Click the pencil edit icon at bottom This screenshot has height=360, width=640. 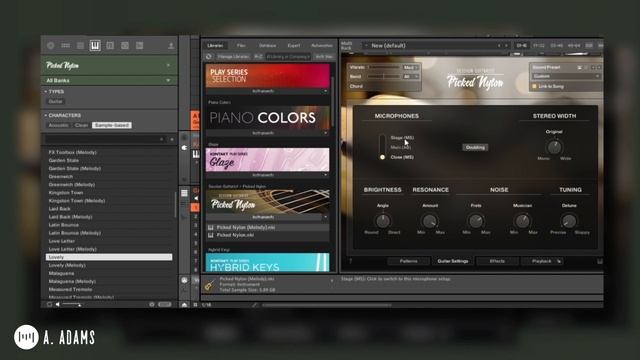point(255,304)
